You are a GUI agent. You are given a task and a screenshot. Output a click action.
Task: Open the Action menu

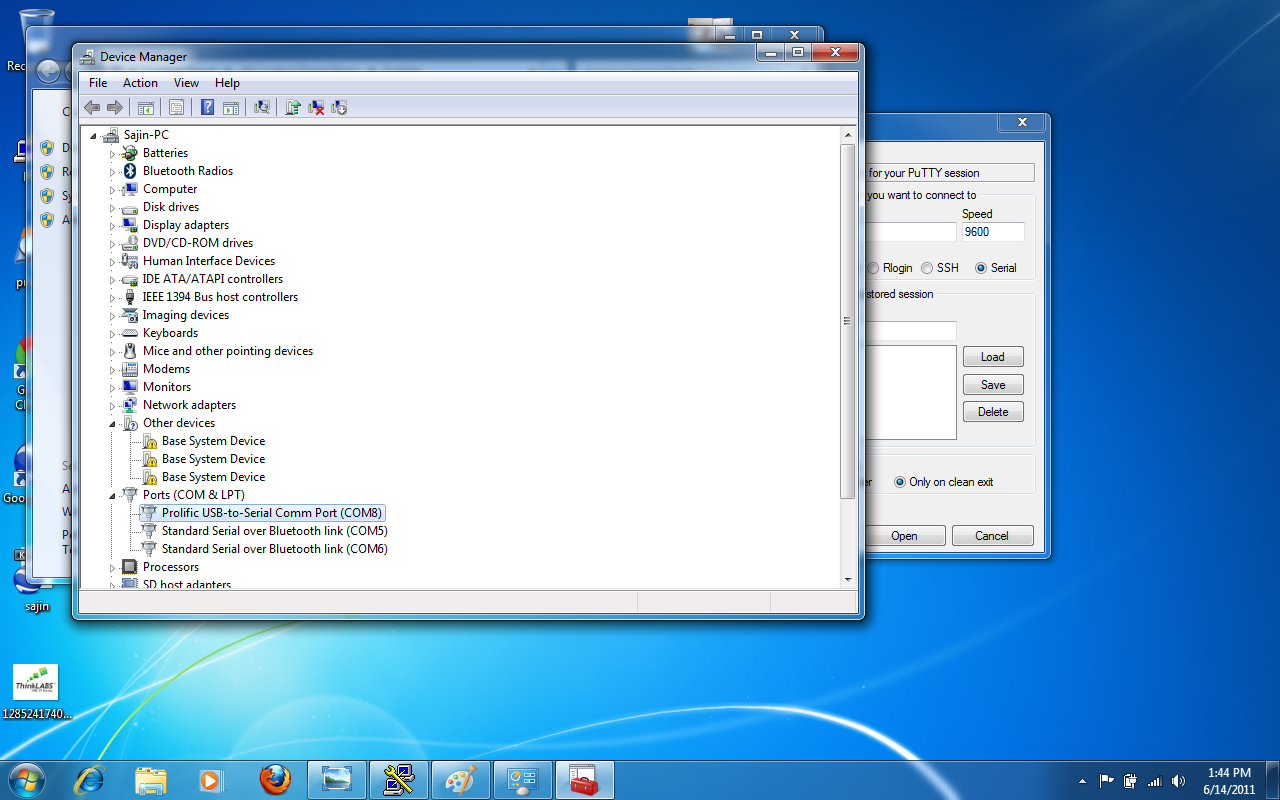140,83
